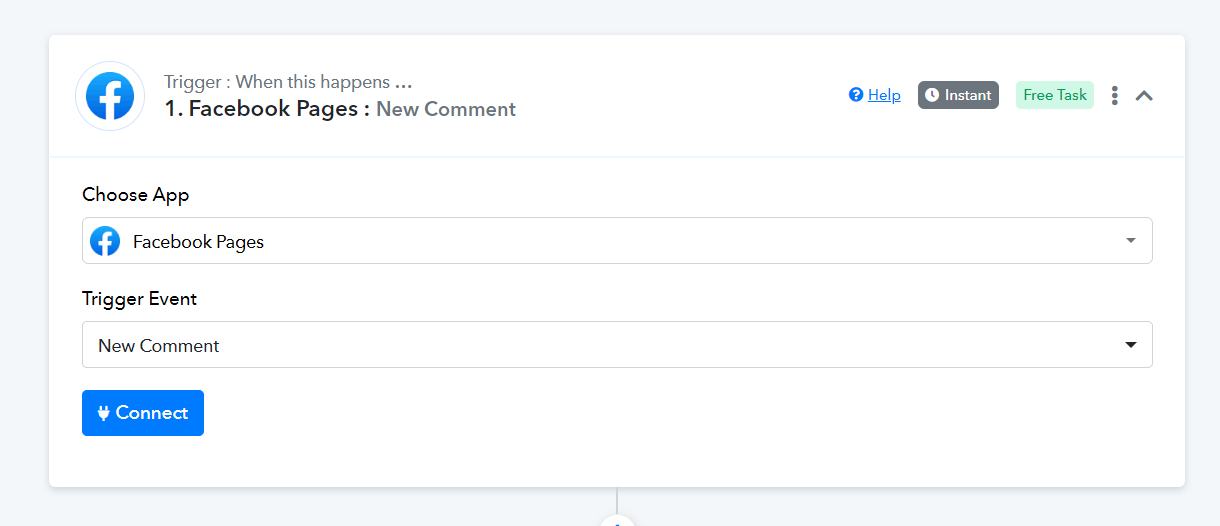Click the blue question mark help icon

click(856, 95)
